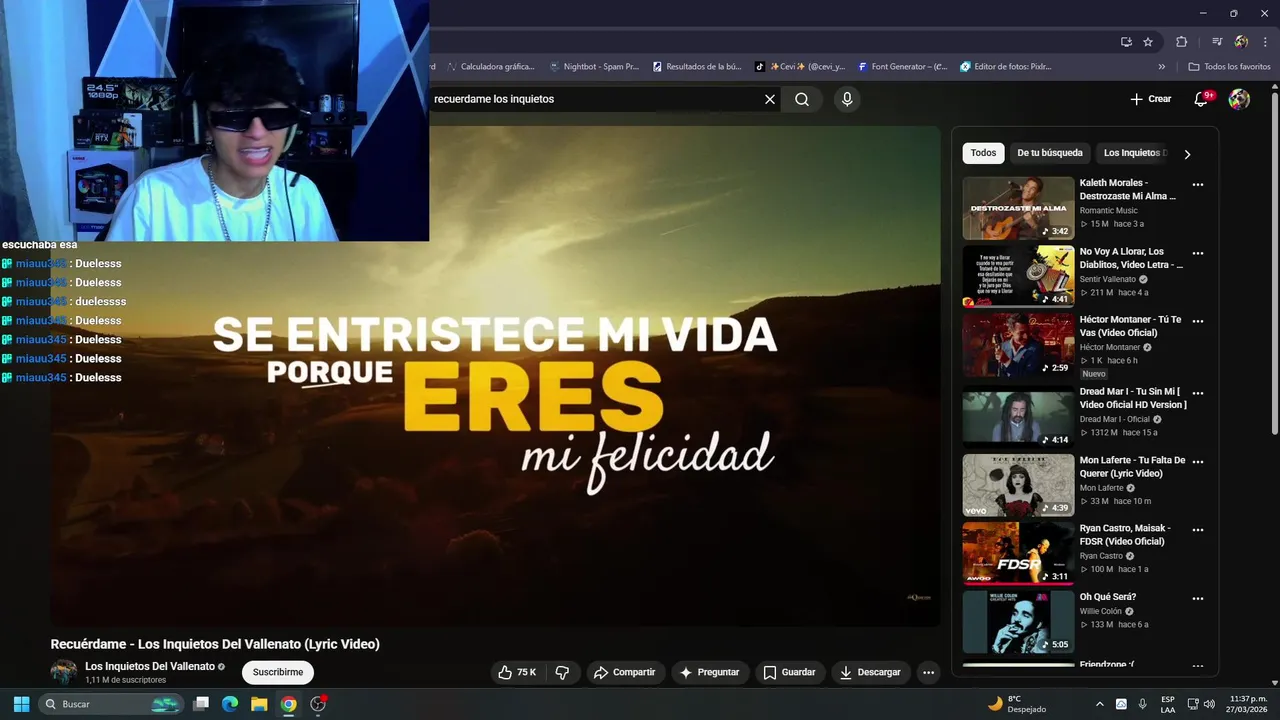
Task: Open the Crear menu on YouTube
Action: (x=1151, y=99)
